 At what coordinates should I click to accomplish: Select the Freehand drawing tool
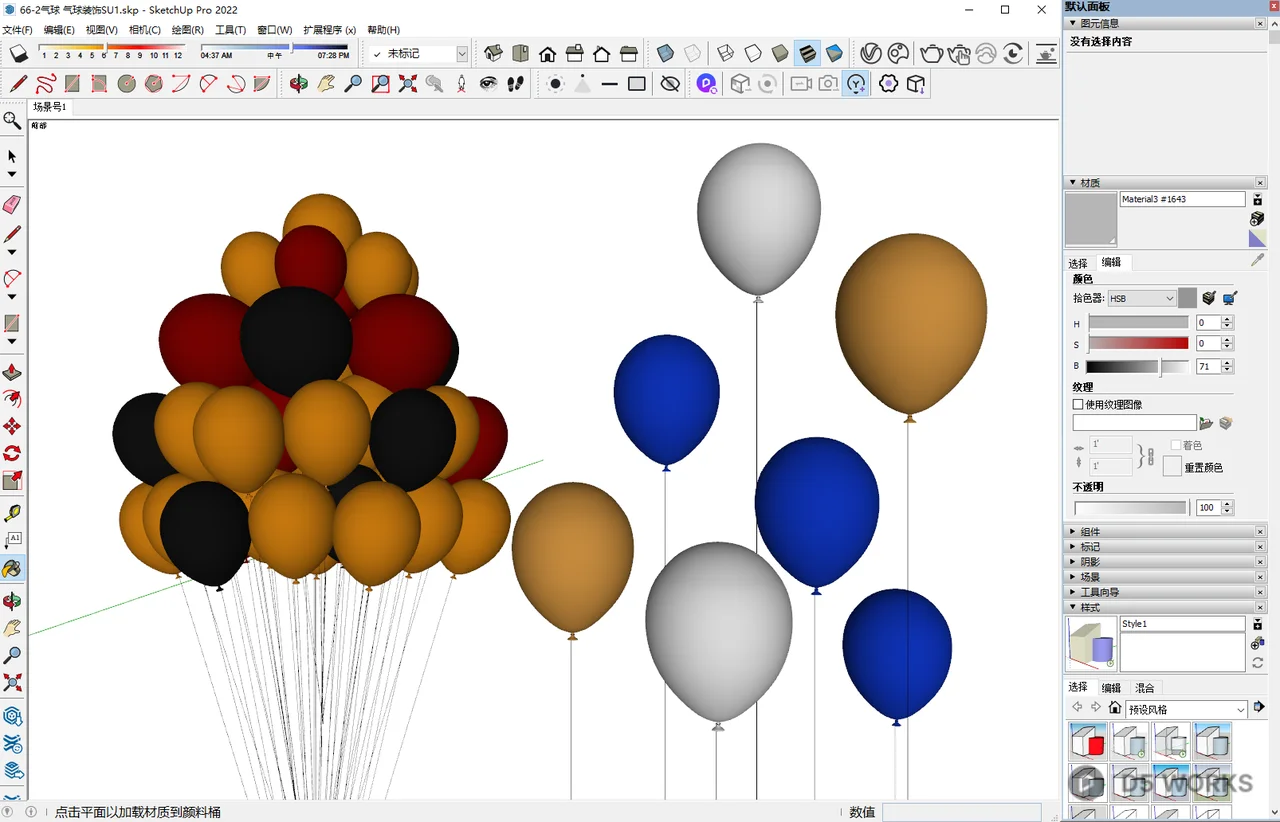(x=46, y=84)
